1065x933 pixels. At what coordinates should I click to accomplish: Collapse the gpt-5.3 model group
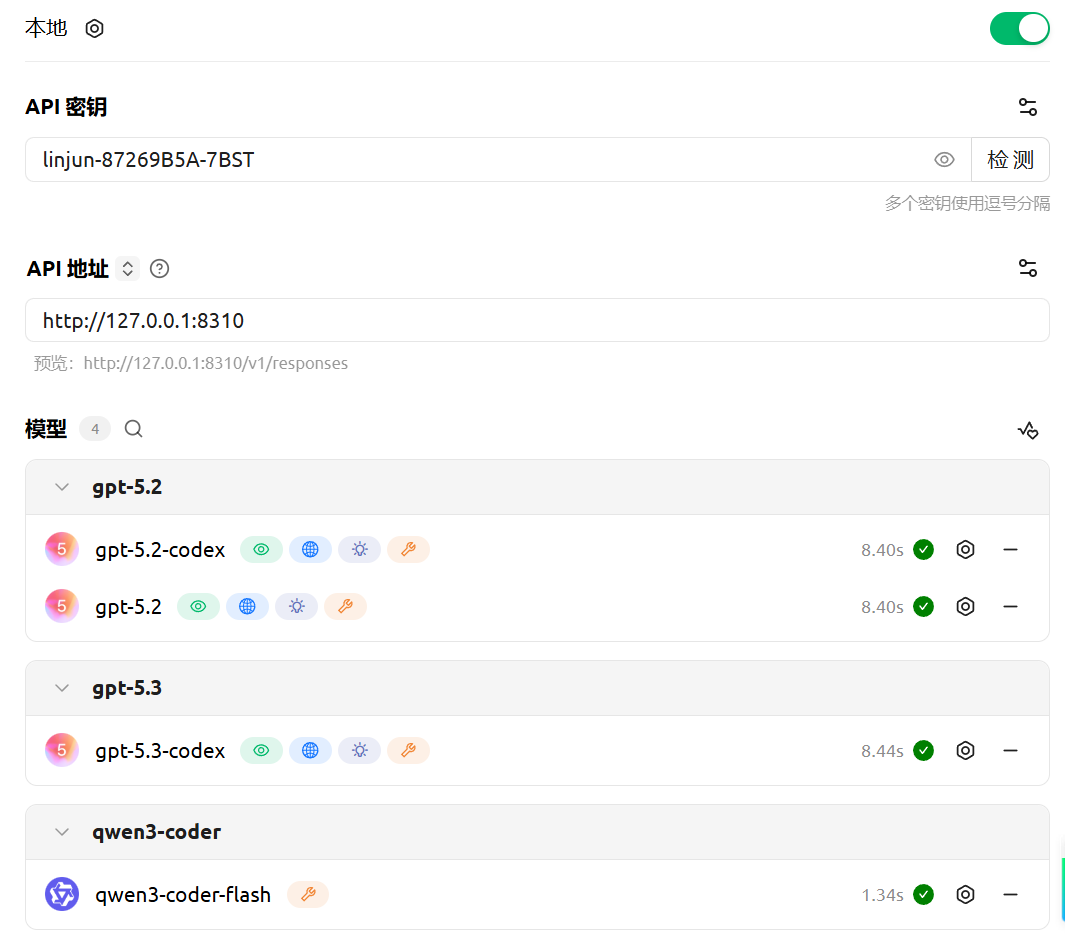[62, 688]
